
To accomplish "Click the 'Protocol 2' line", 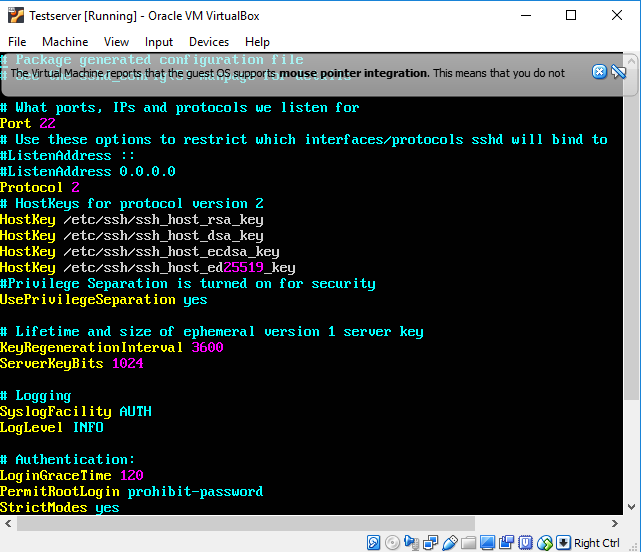I will click(40, 187).
